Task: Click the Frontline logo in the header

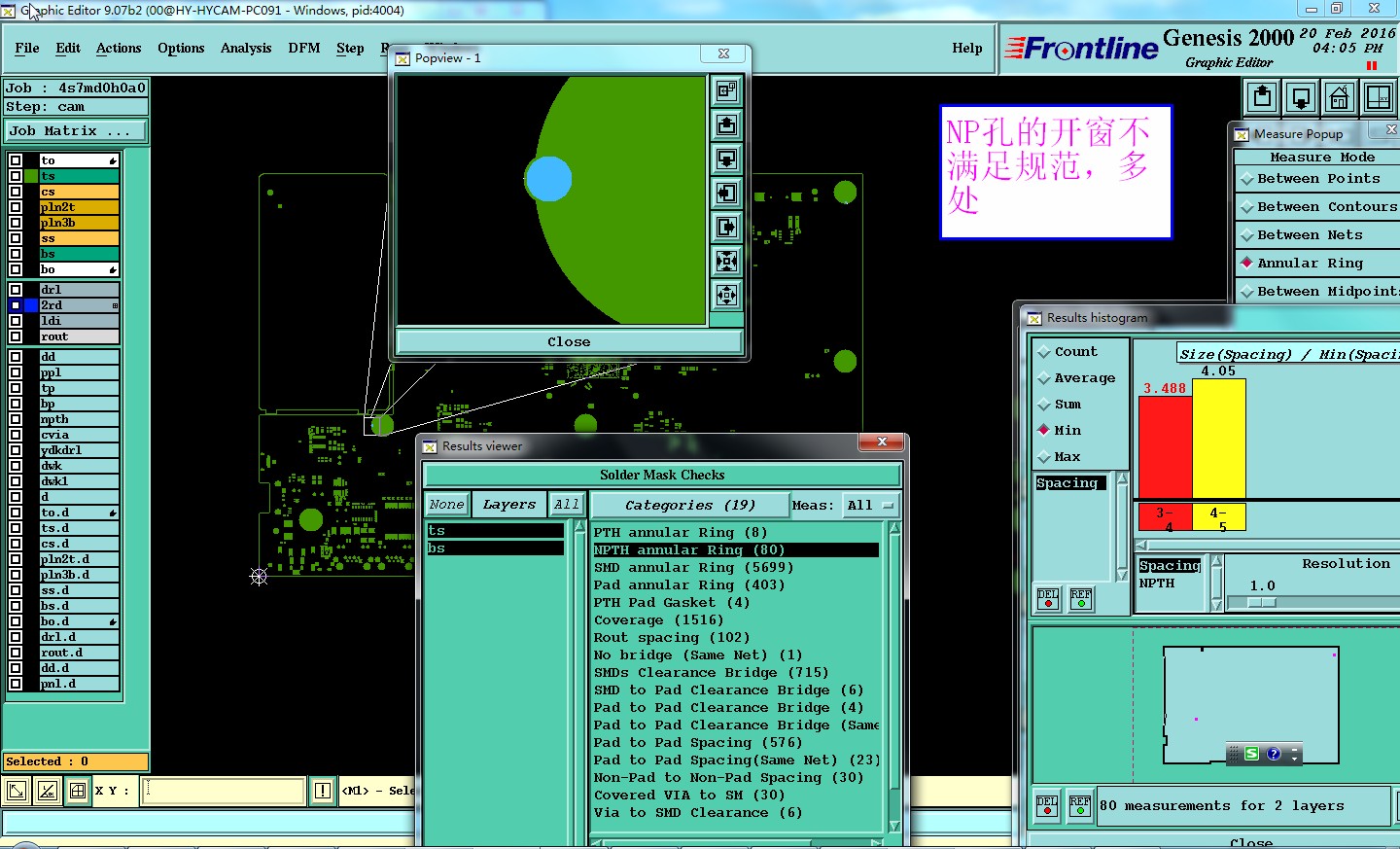Action: tap(1081, 48)
